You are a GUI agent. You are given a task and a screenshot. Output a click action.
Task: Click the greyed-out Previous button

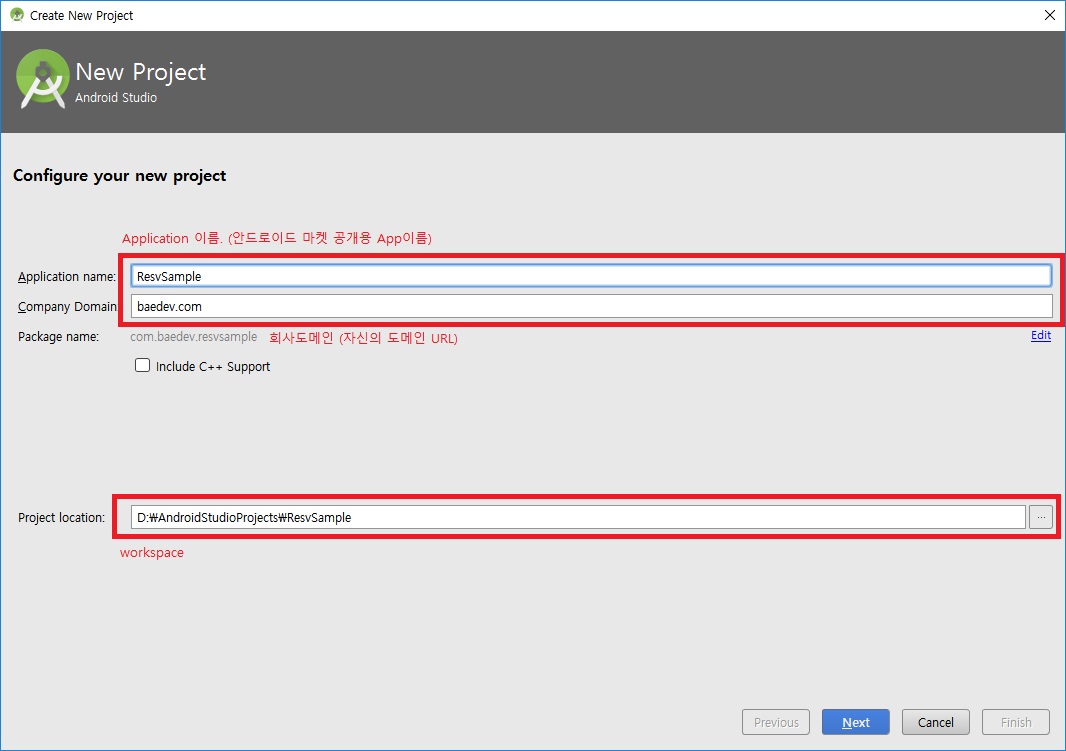776,722
